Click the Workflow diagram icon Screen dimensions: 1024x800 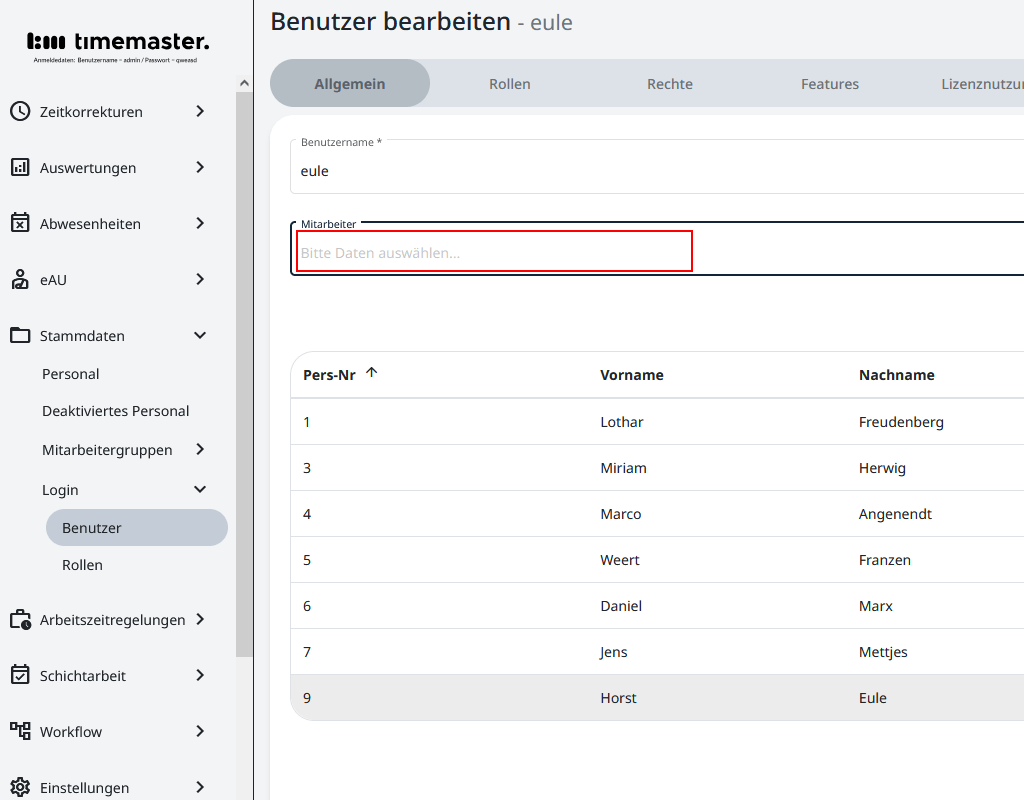click(x=20, y=732)
